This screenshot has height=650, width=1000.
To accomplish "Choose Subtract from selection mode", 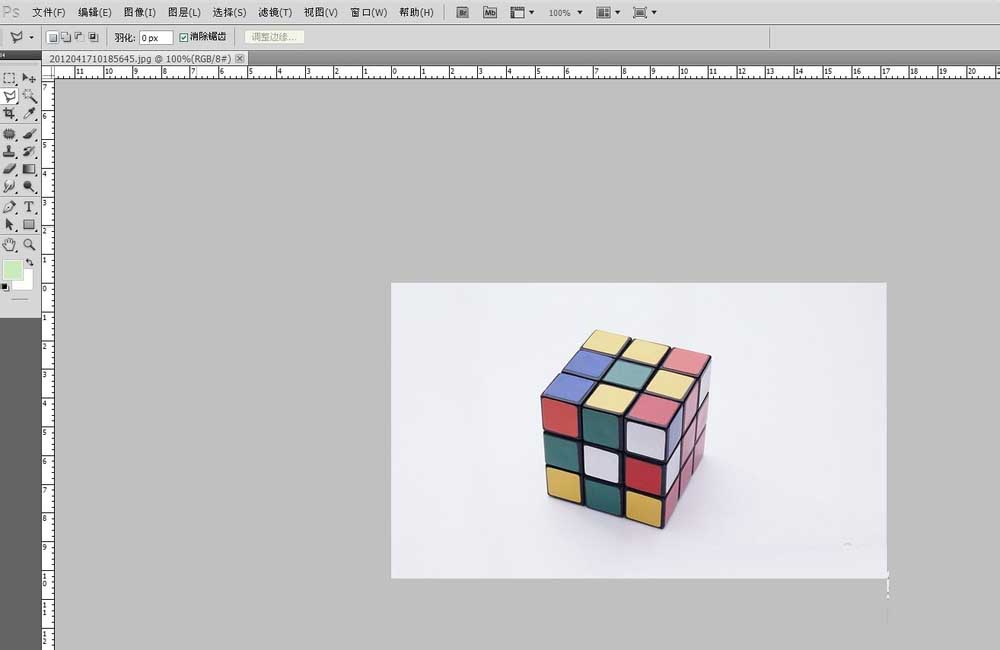I will click(x=80, y=38).
